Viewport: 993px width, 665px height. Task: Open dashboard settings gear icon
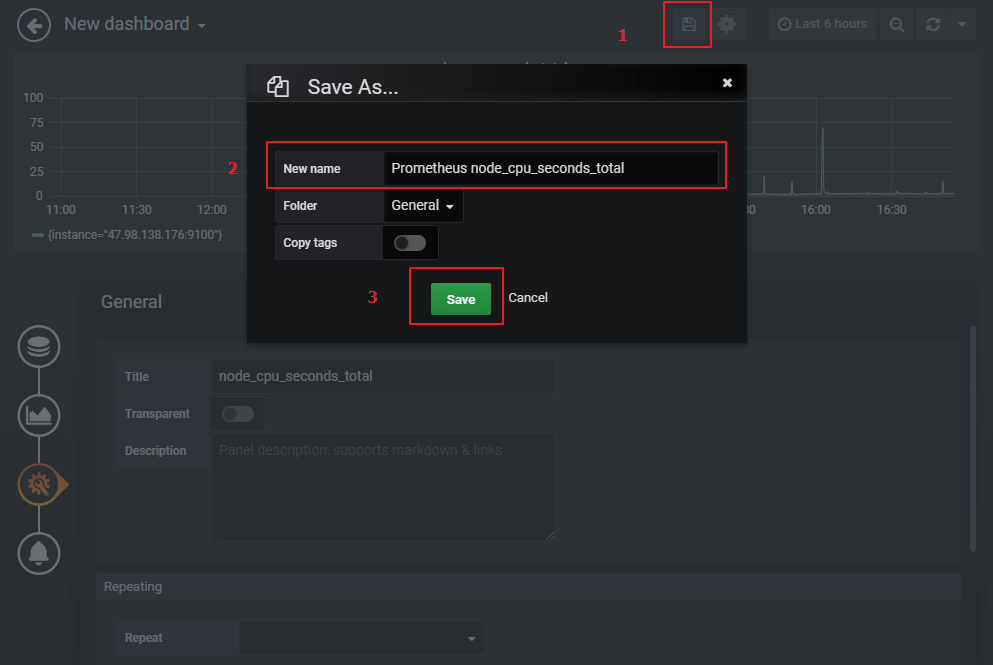point(727,25)
